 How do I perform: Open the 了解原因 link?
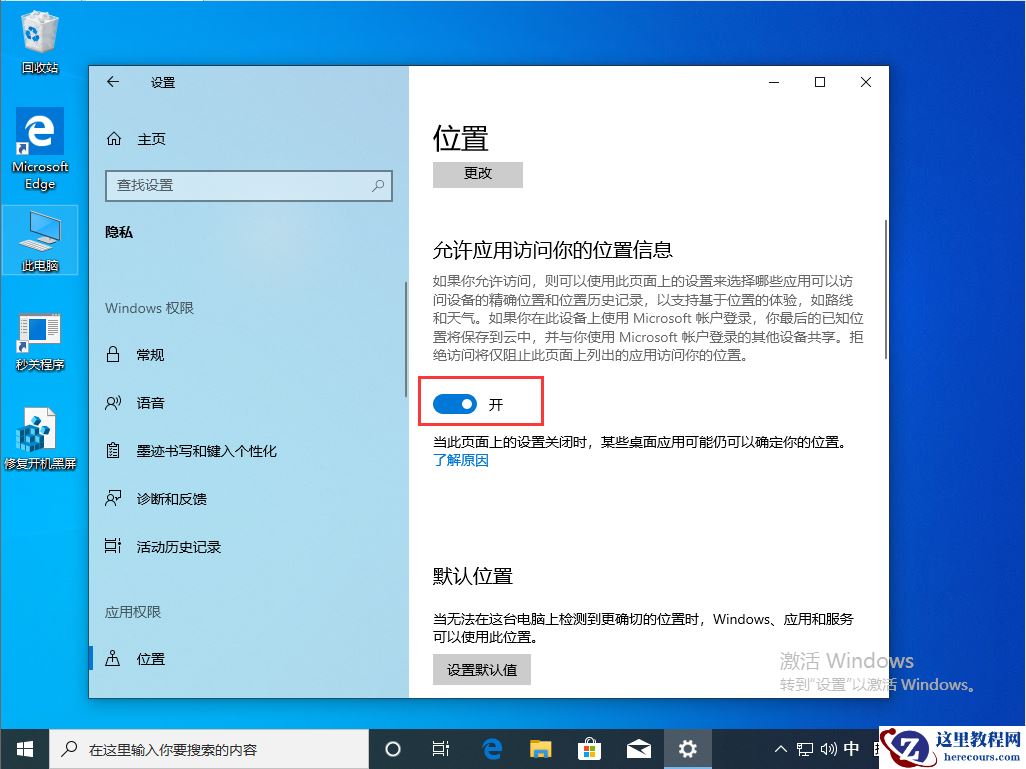(461, 460)
